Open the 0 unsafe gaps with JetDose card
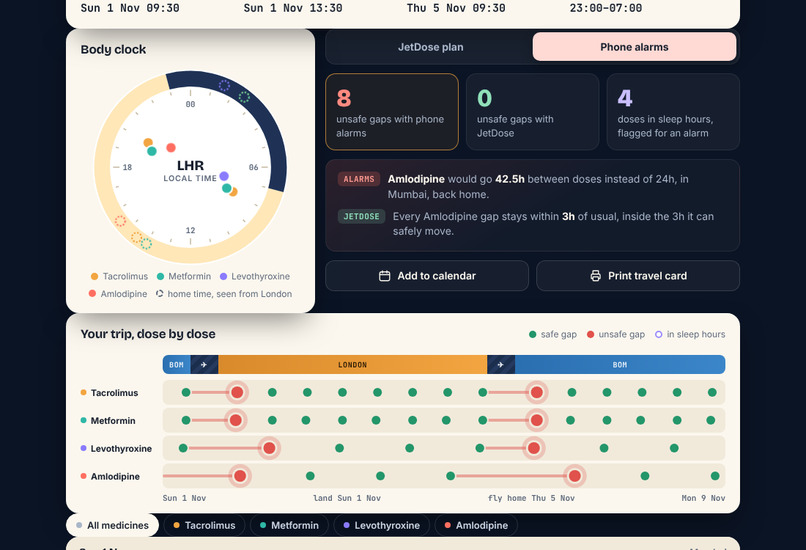Viewport: 806px width, 550px height. point(533,112)
